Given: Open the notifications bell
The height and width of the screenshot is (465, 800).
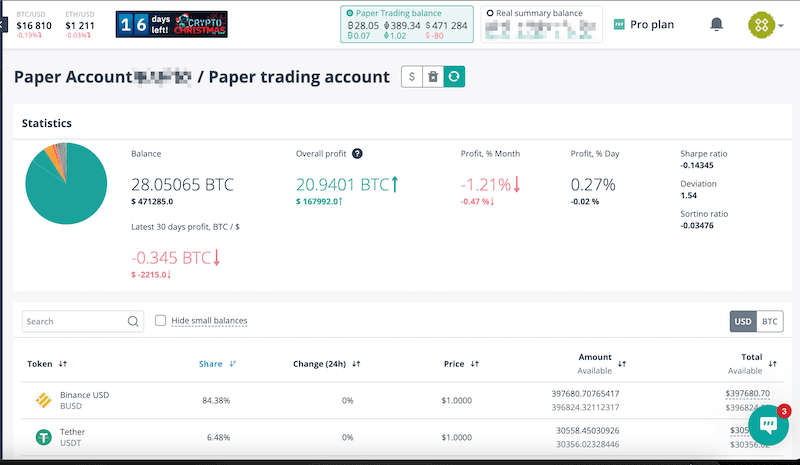Looking at the screenshot, I should (x=716, y=24).
